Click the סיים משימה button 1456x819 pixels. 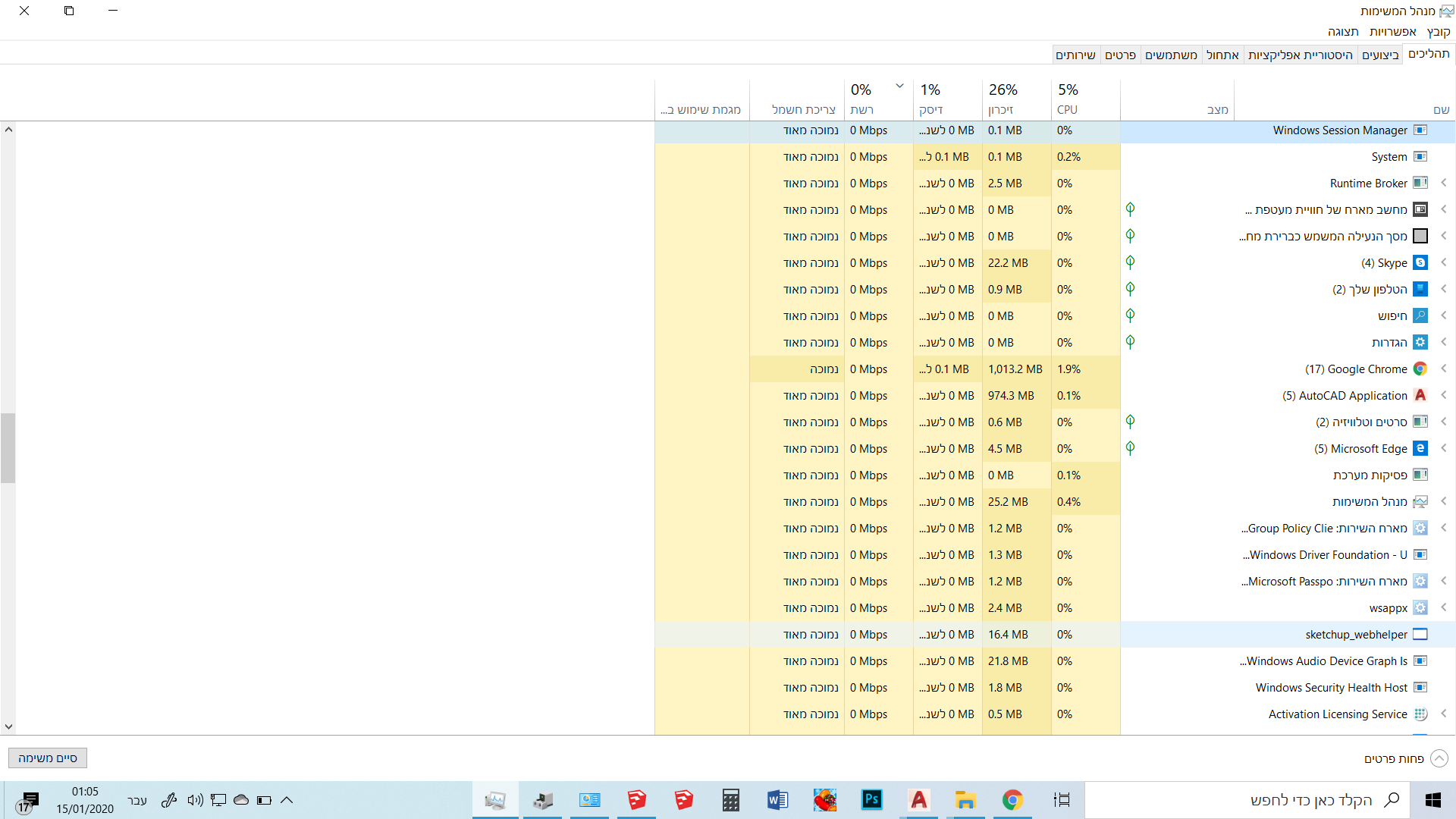tap(48, 758)
